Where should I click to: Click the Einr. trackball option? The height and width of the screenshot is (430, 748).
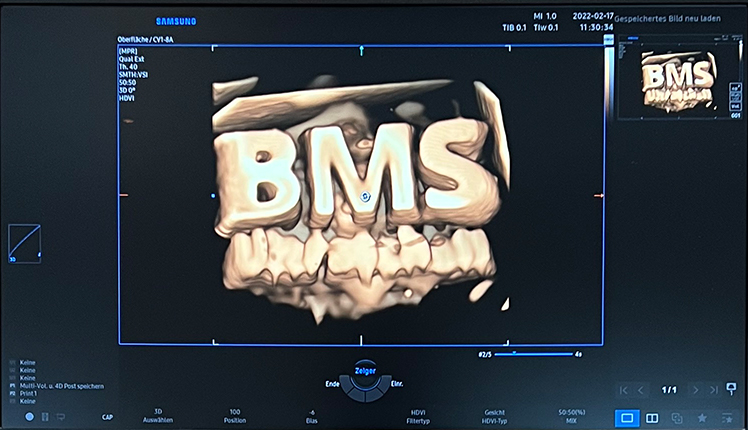coord(397,384)
